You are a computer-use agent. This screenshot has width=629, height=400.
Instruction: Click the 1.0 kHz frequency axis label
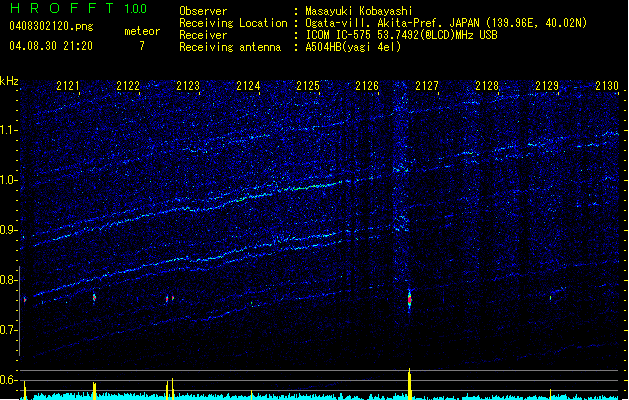(9, 180)
